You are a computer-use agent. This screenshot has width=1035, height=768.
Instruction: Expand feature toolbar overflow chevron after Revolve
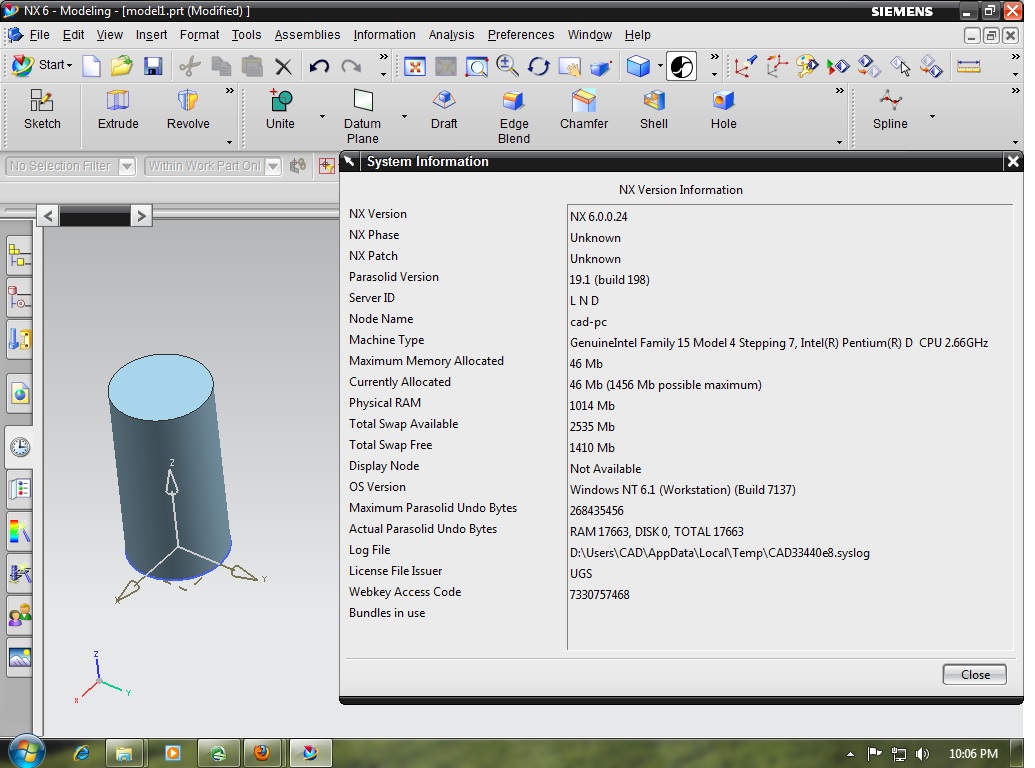click(229, 91)
